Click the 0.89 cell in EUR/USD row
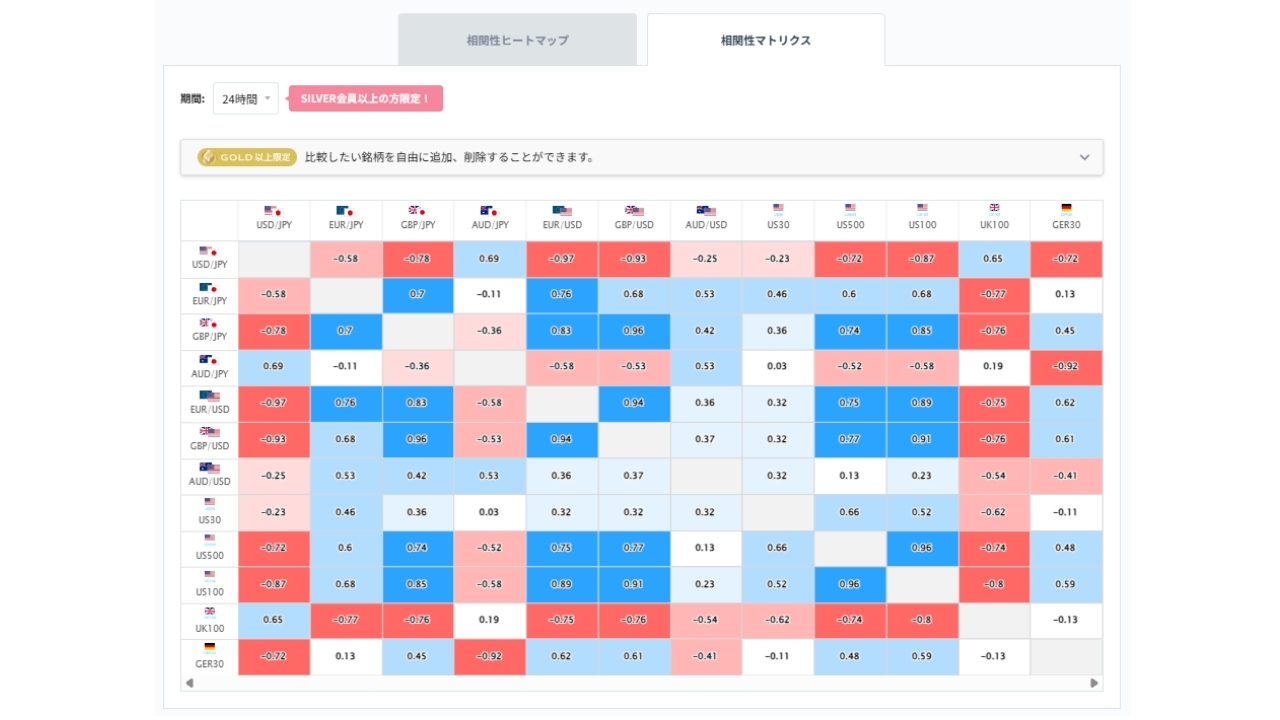1280x720 pixels. 922,403
